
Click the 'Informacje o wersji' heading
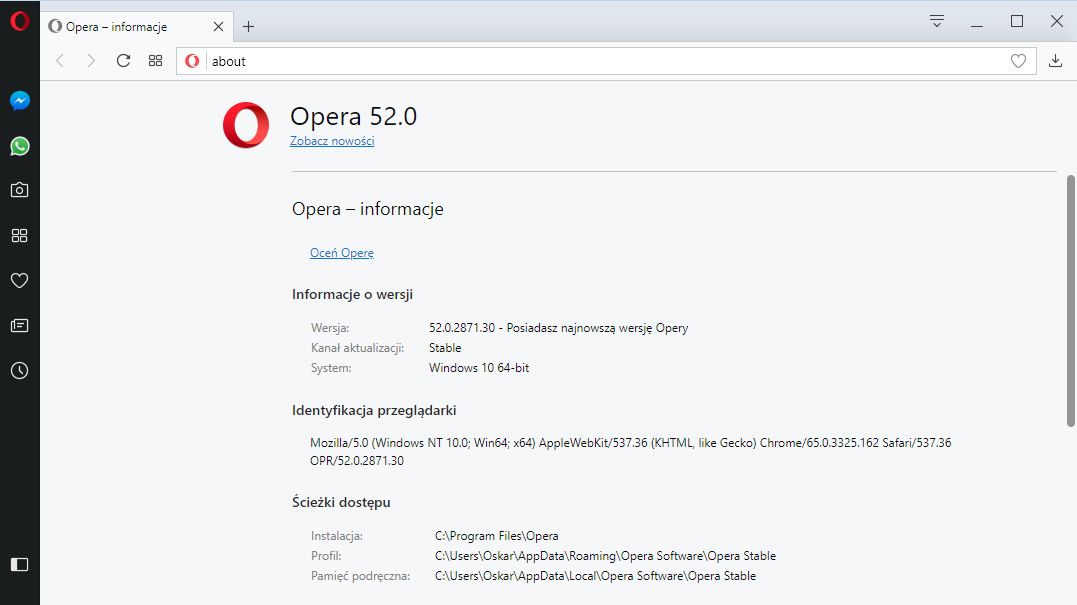point(352,294)
